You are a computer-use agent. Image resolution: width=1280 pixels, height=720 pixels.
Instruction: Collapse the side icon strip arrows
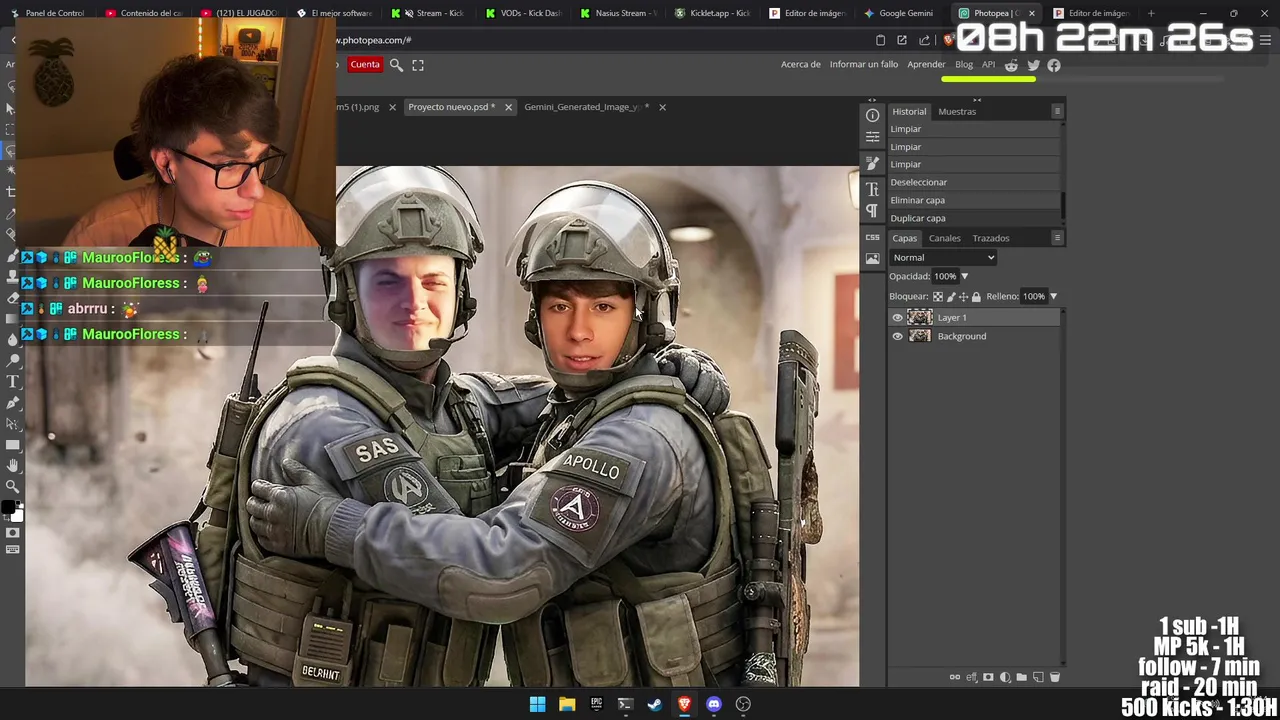pyautogui.click(x=872, y=100)
